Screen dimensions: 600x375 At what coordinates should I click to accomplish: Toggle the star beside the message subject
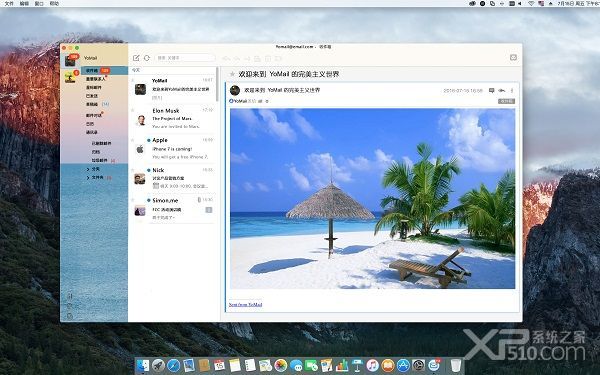[232, 74]
